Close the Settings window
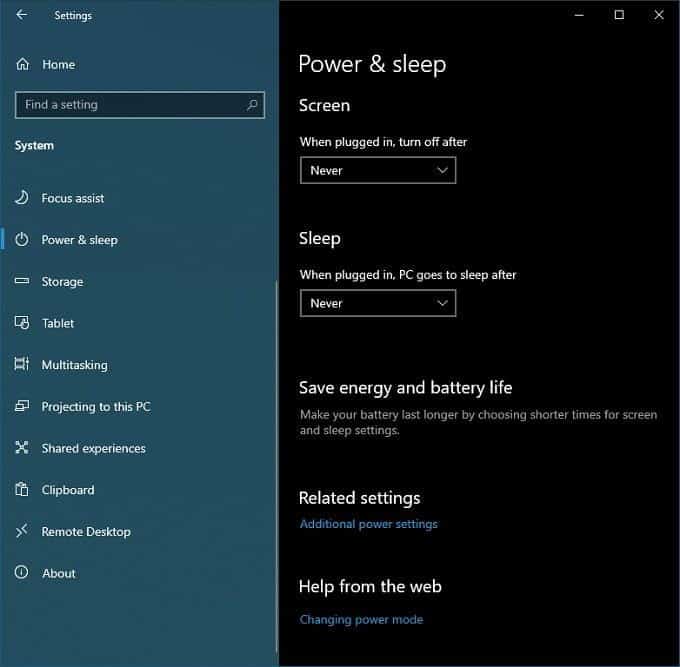The height and width of the screenshot is (667, 680). 659,15
